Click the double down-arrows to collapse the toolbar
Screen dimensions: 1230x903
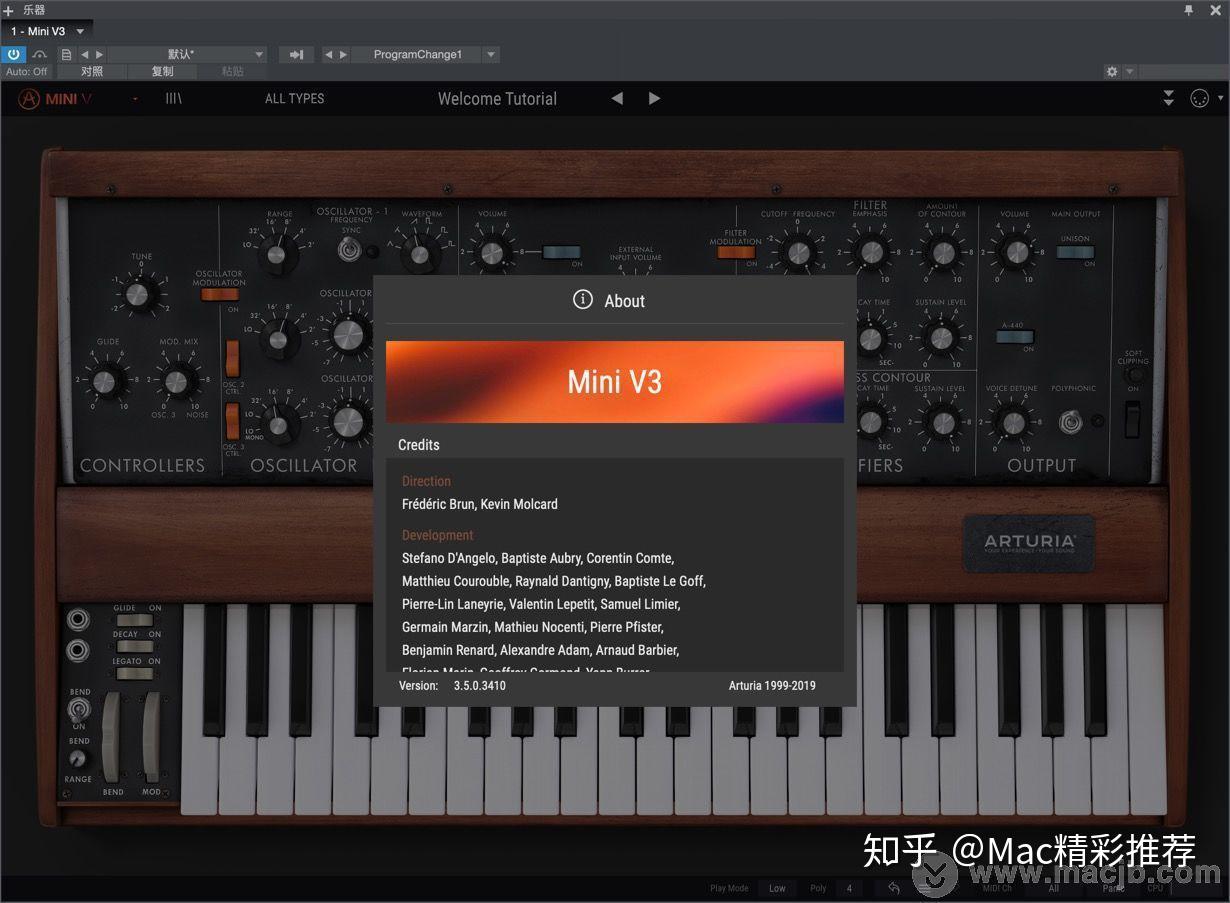click(x=1167, y=97)
